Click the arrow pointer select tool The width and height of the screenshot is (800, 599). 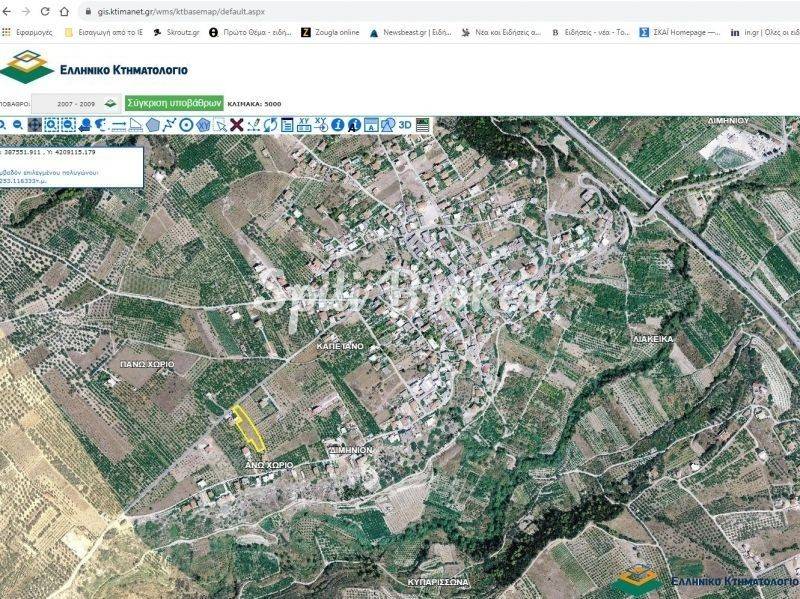[x=220, y=125]
